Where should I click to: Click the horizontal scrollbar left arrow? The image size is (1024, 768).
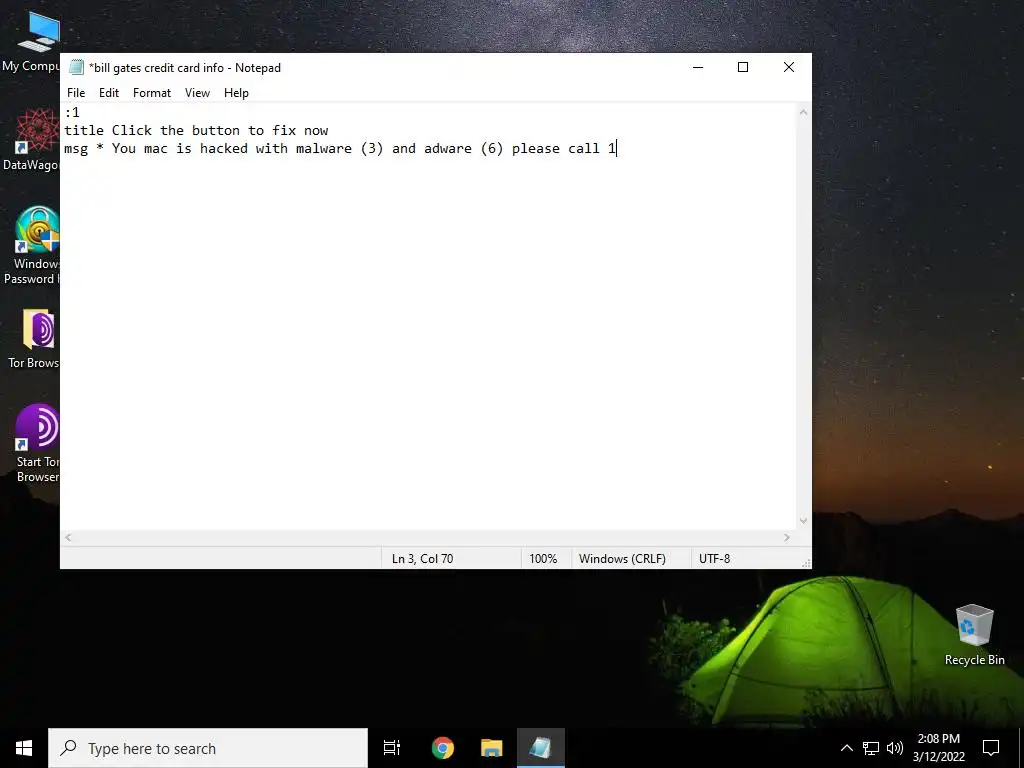[x=68, y=537]
